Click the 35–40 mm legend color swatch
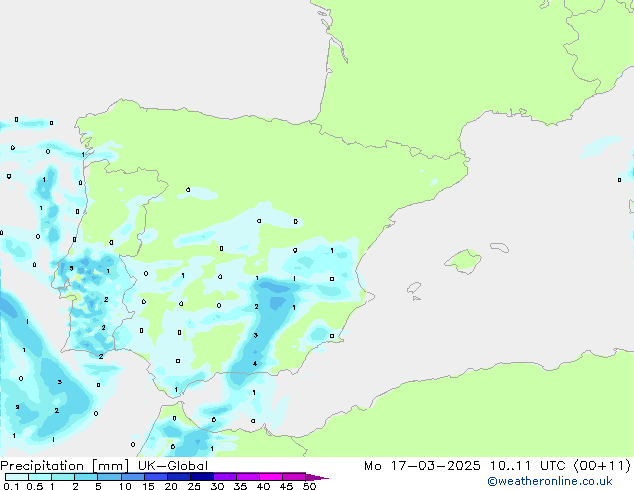 pyautogui.click(x=248, y=477)
